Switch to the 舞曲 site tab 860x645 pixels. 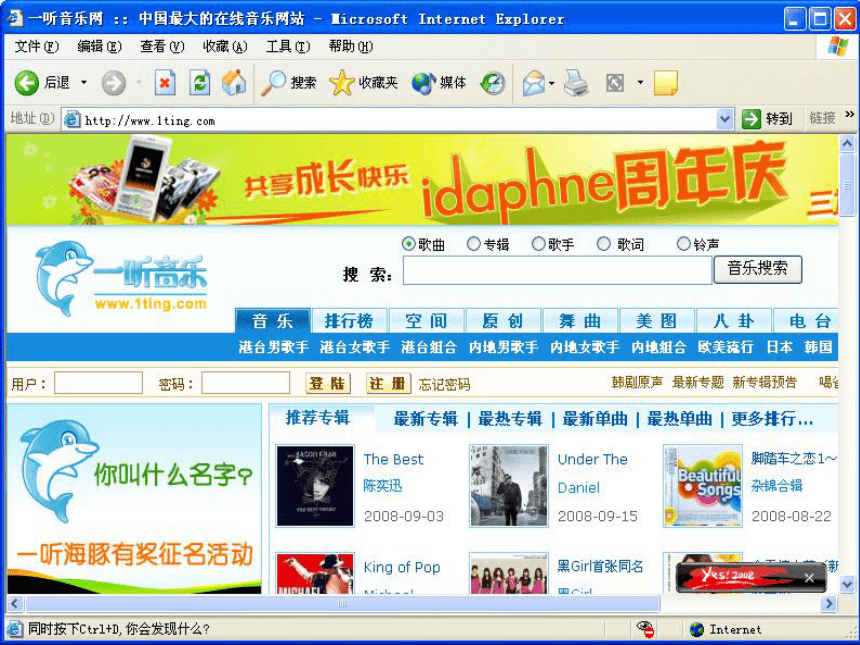(580, 321)
